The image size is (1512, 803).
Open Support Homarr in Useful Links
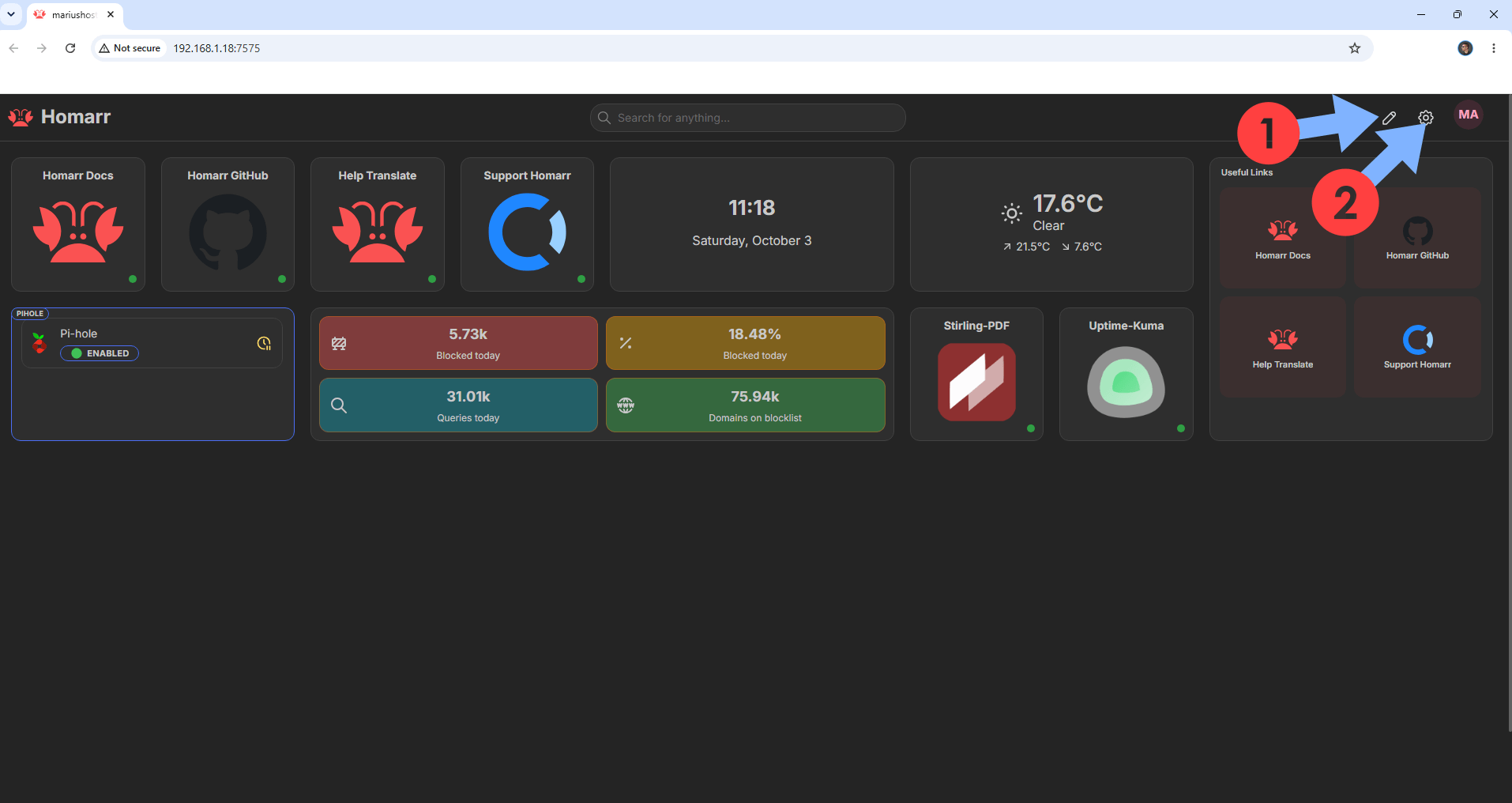(1417, 347)
